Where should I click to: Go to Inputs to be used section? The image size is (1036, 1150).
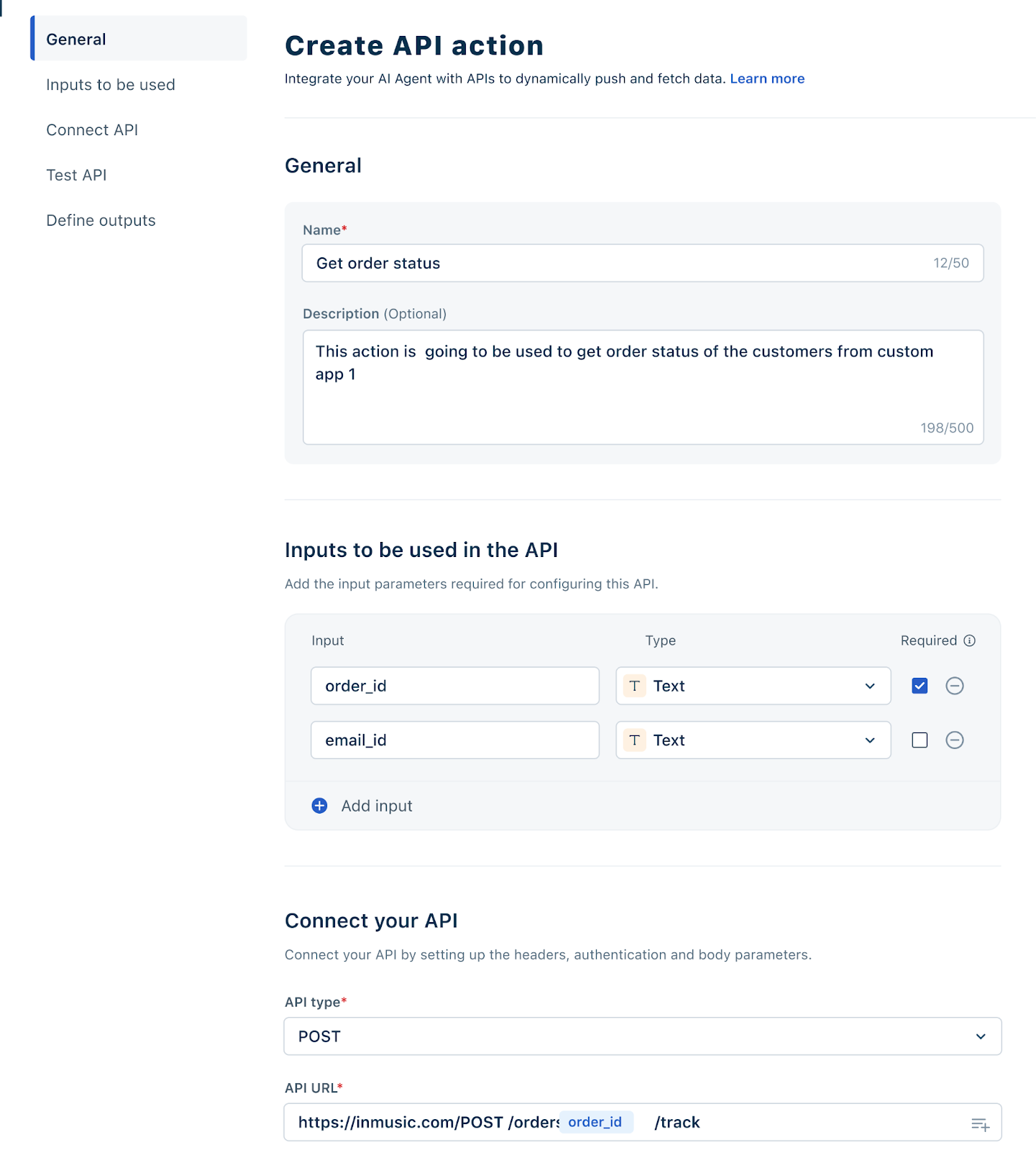[111, 85]
